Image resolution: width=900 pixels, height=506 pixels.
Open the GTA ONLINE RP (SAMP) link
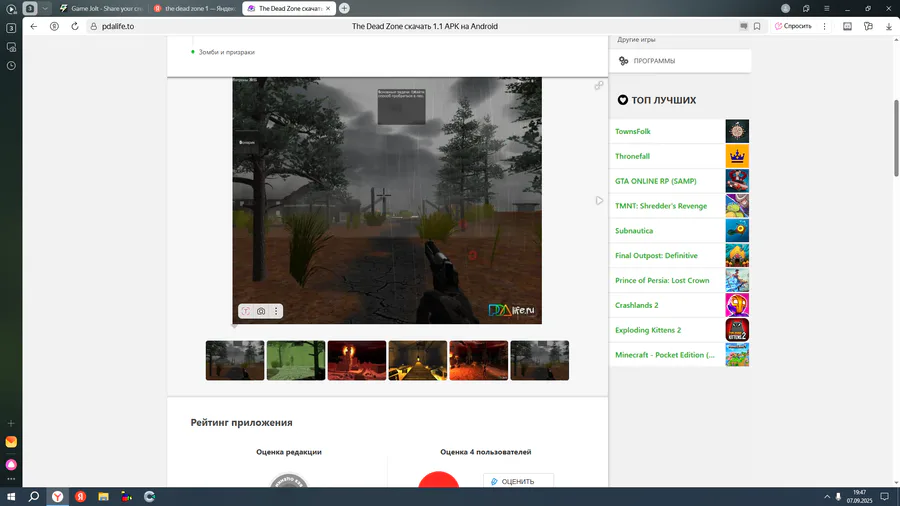tap(655, 181)
